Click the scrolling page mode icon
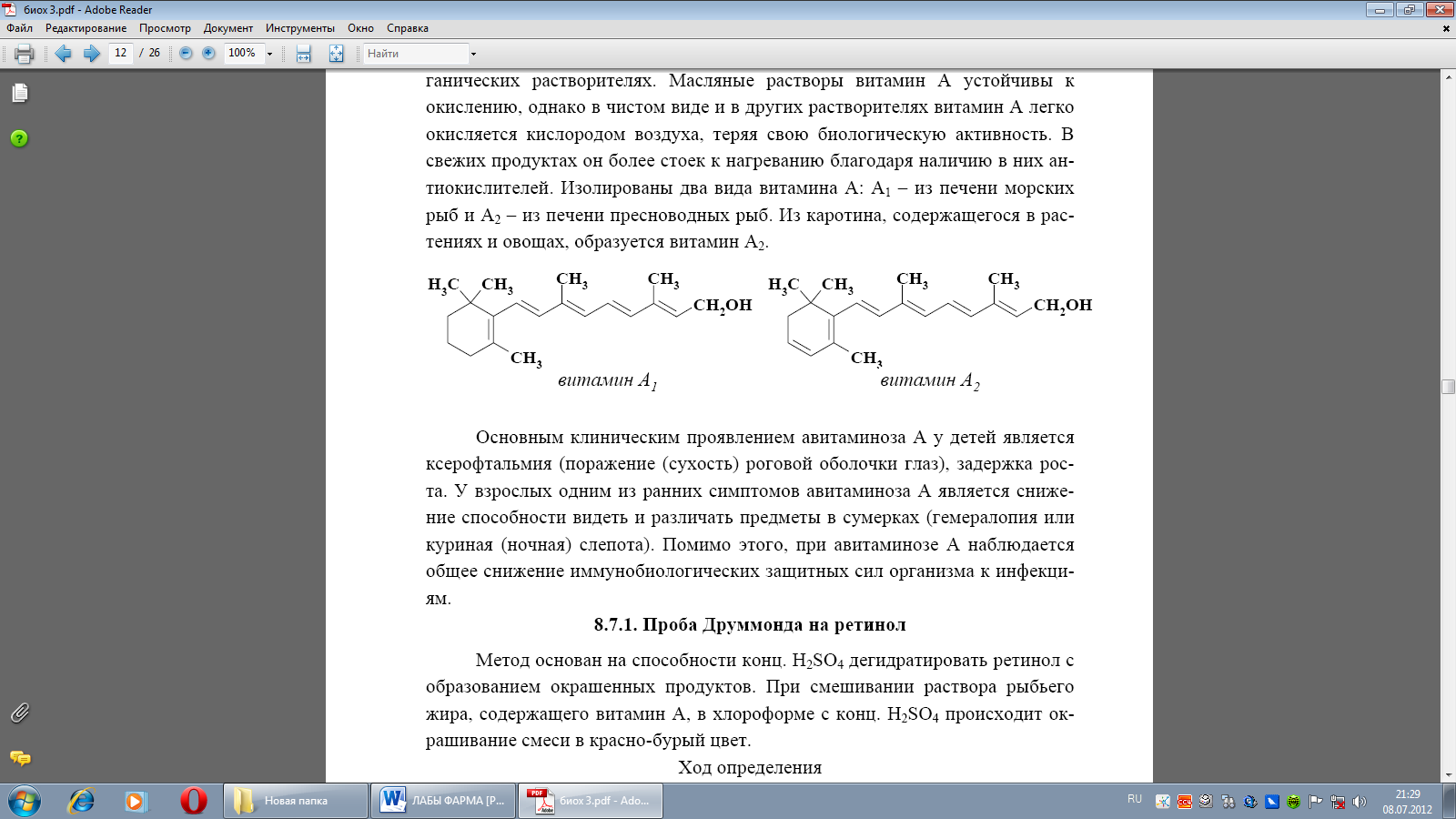The height and width of the screenshot is (819, 1456). pyautogui.click(x=303, y=54)
